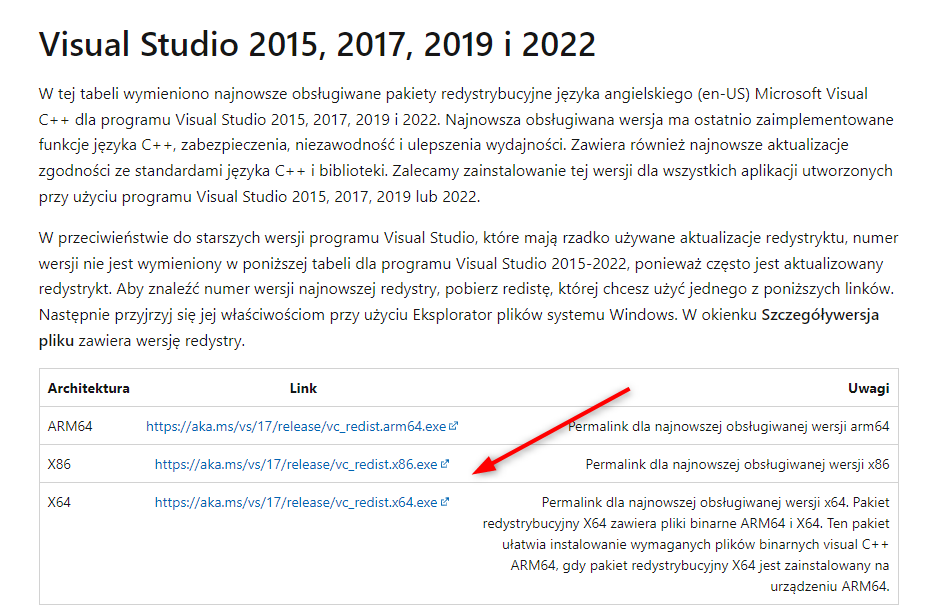Click the external-link icon after the ARM64 URL
The width and height of the screenshot is (928, 615).
coord(454,426)
